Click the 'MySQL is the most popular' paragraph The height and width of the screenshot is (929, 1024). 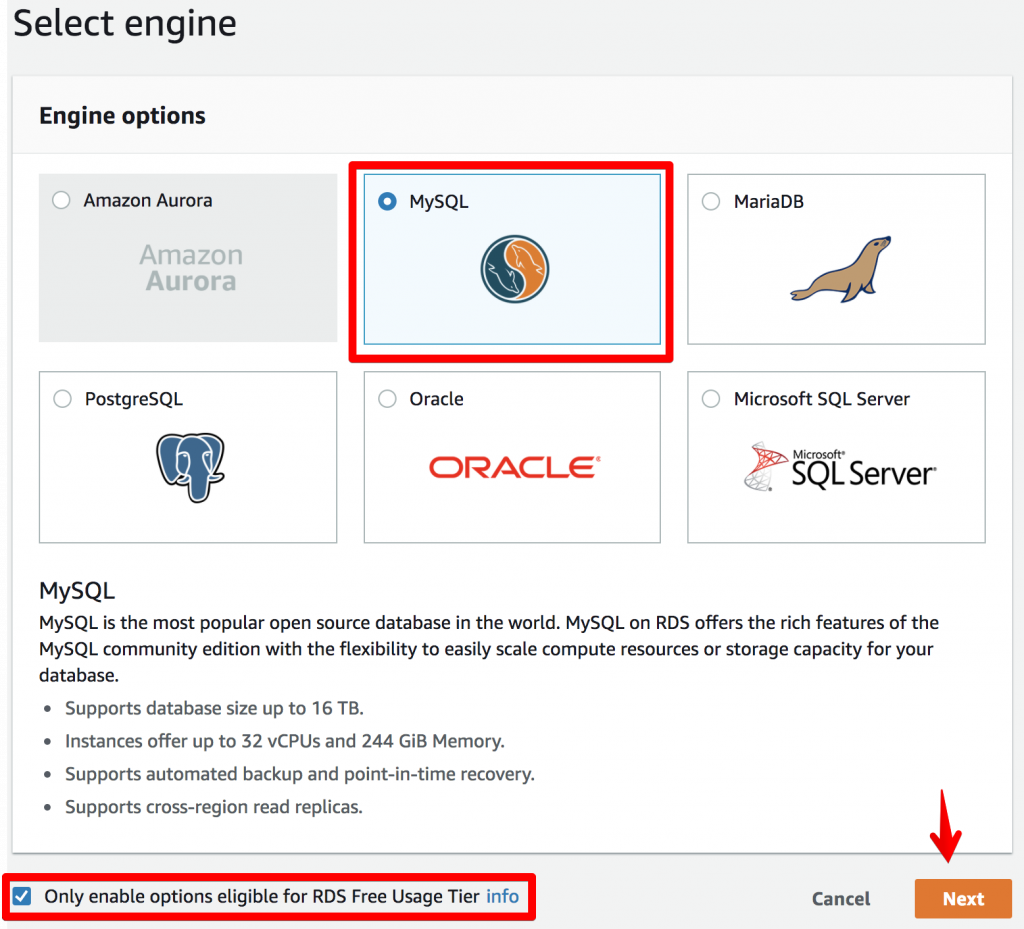(x=489, y=648)
